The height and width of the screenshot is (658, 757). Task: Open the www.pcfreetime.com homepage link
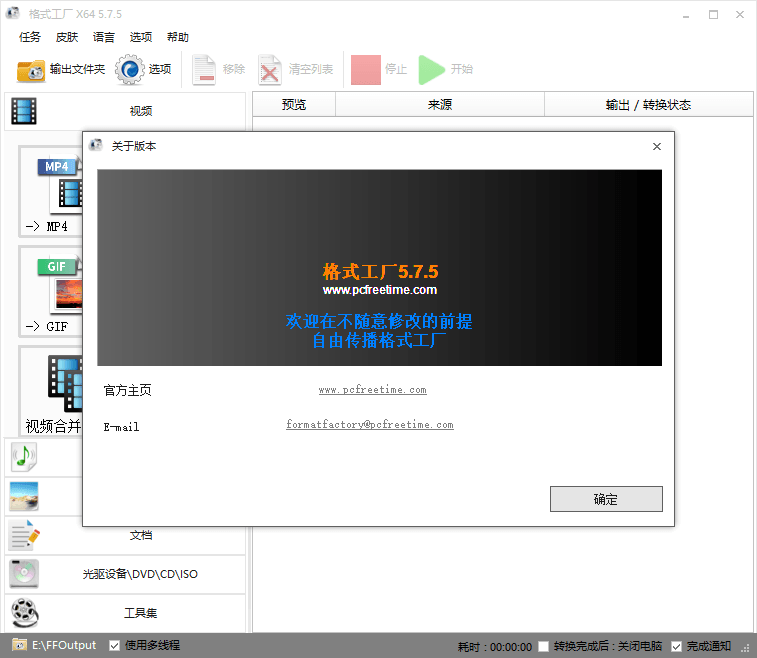tap(372, 390)
